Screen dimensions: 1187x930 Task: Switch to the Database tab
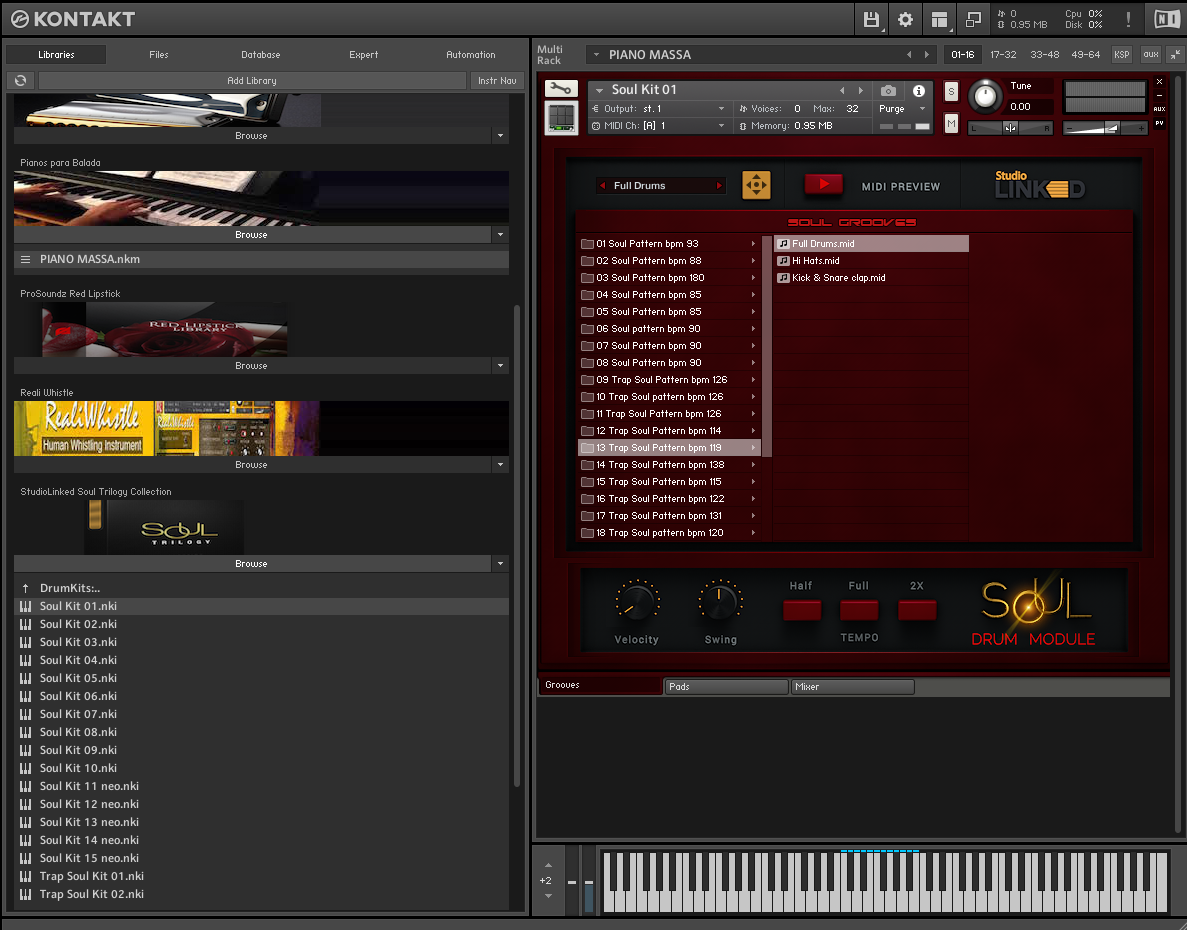point(261,54)
